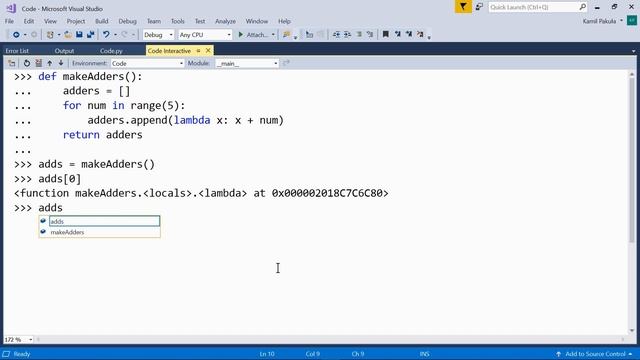Open the File menu

(x=9, y=21)
